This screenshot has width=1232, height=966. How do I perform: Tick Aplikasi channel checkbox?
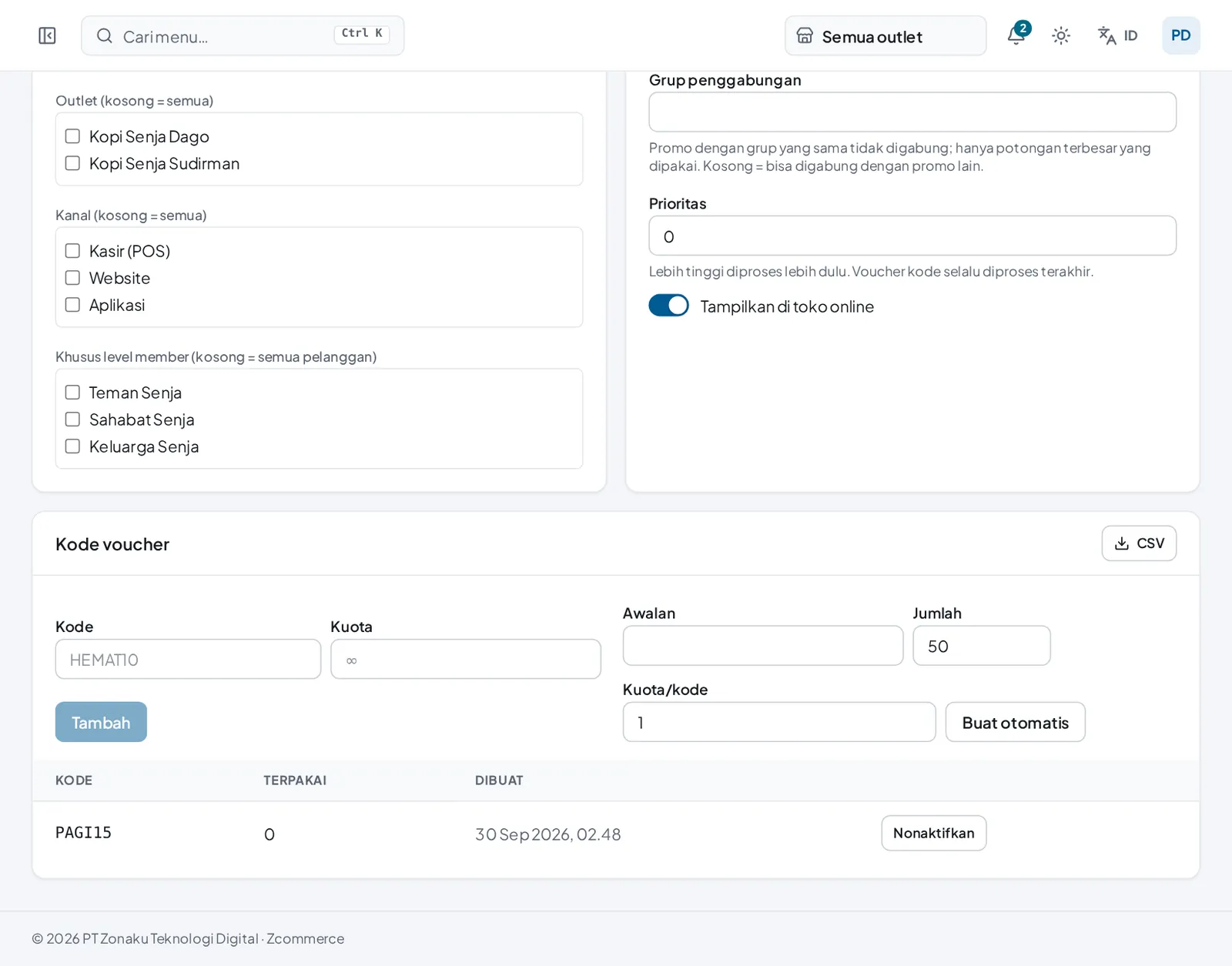pos(72,305)
